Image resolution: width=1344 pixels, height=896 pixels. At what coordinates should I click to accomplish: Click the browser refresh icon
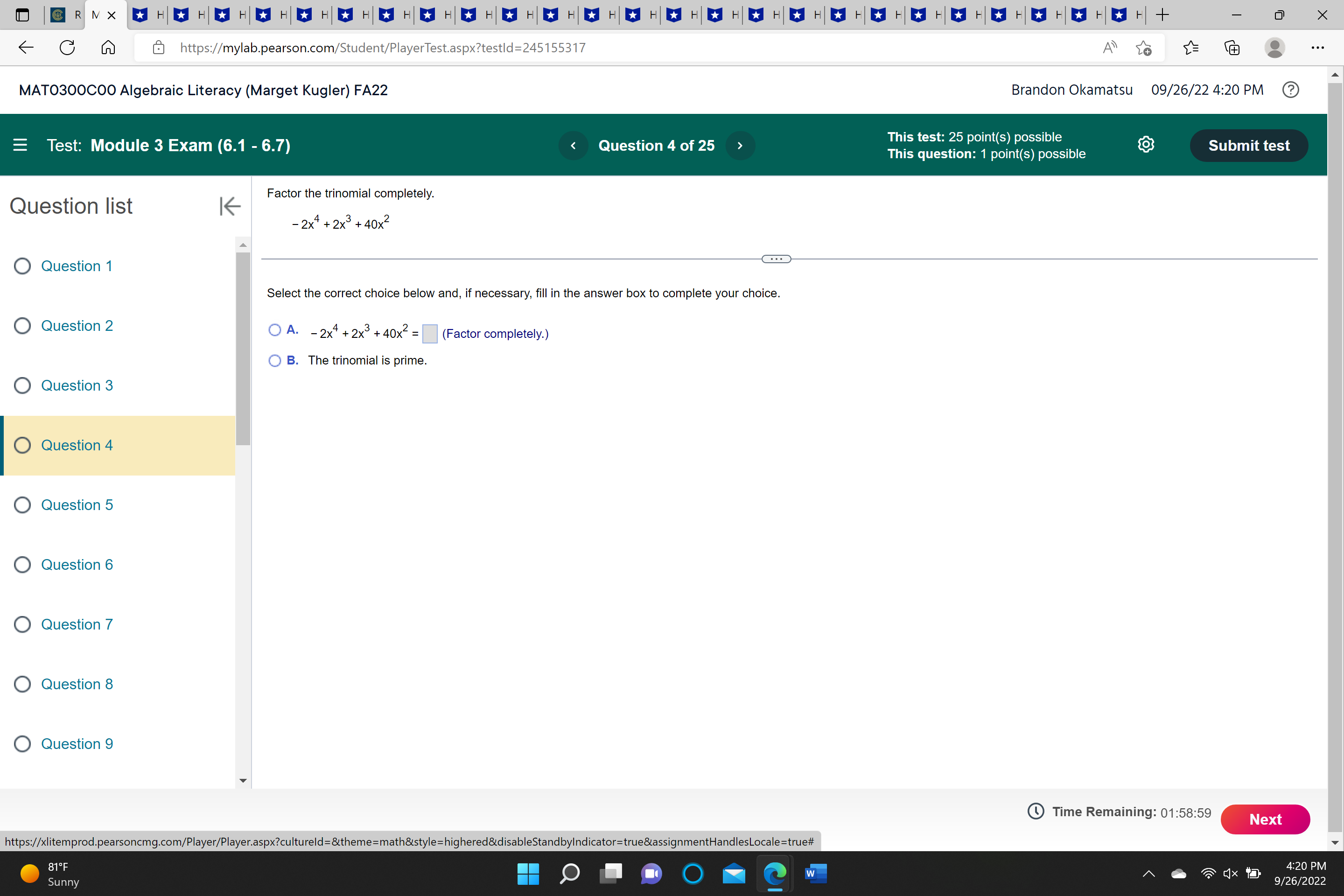tap(67, 48)
